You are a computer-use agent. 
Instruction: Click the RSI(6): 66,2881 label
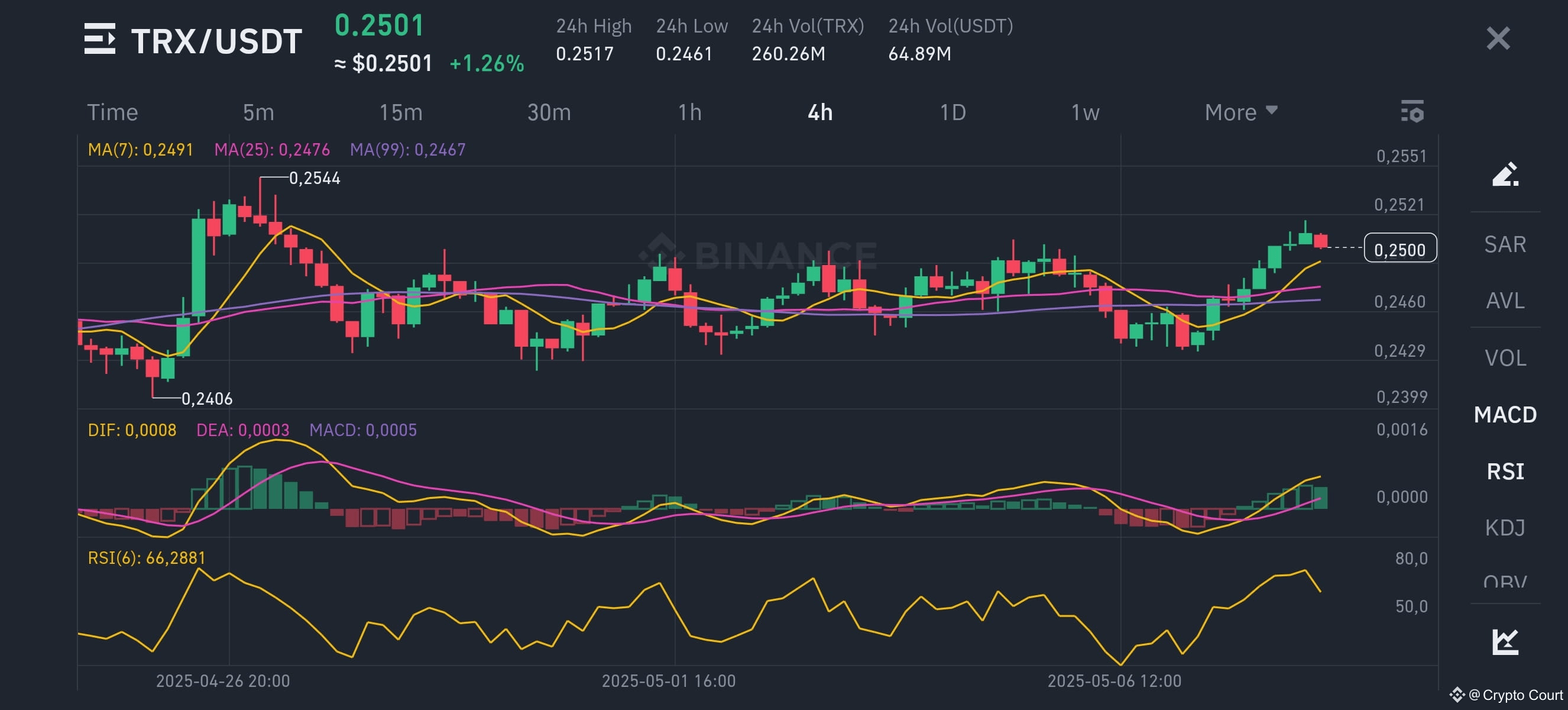[146, 558]
